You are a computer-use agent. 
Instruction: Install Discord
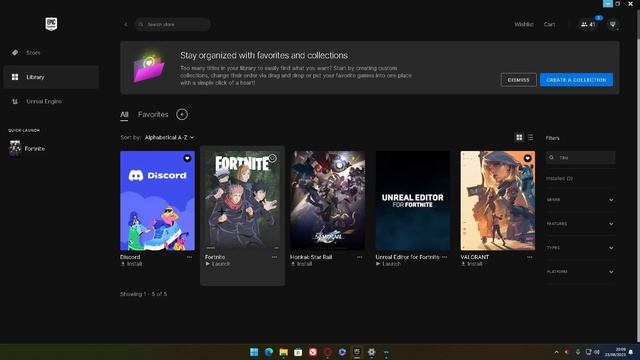click(131, 264)
